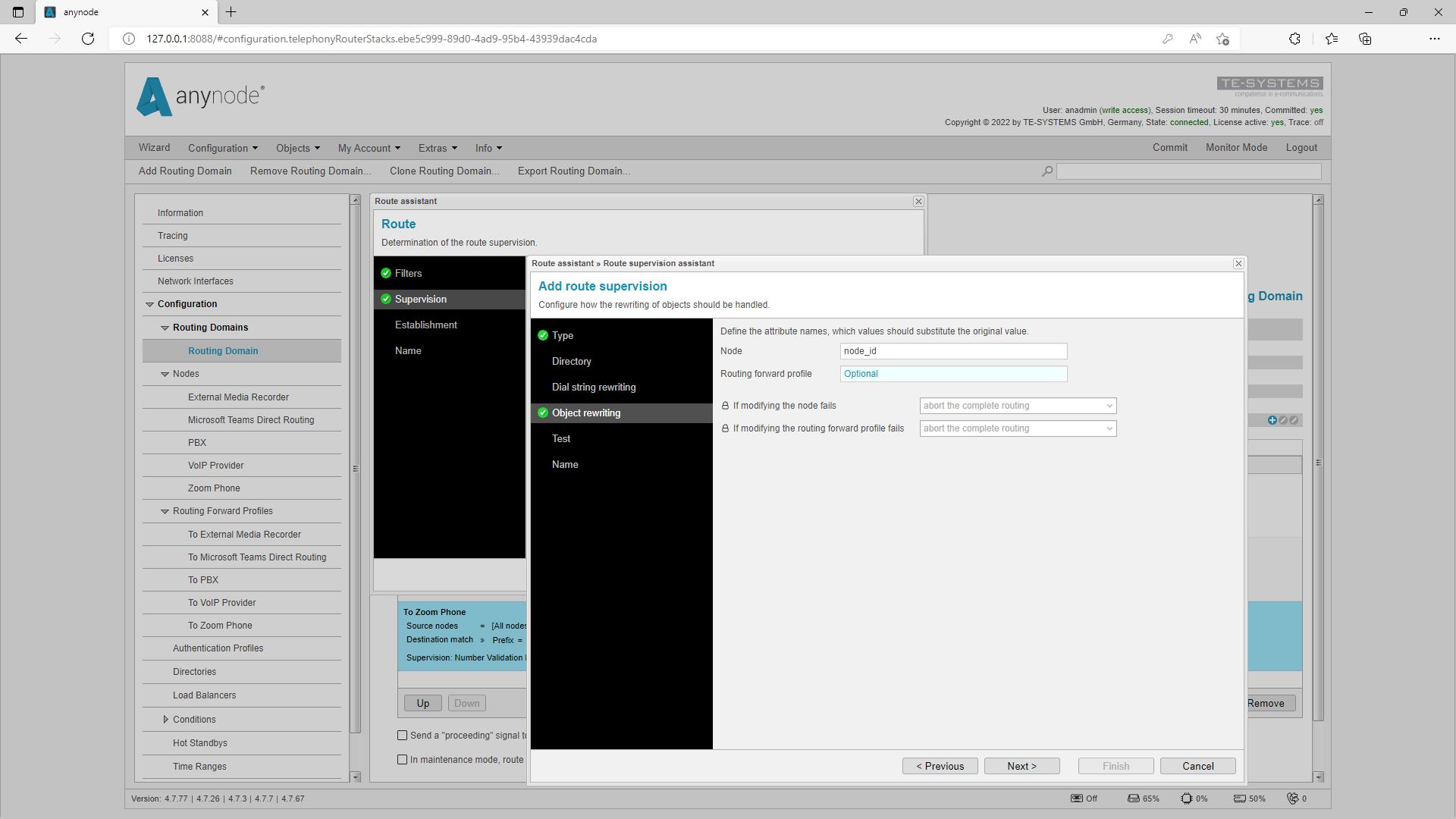1456x819 pixels.
Task: Click the browser refresh icon
Action: click(x=88, y=39)
